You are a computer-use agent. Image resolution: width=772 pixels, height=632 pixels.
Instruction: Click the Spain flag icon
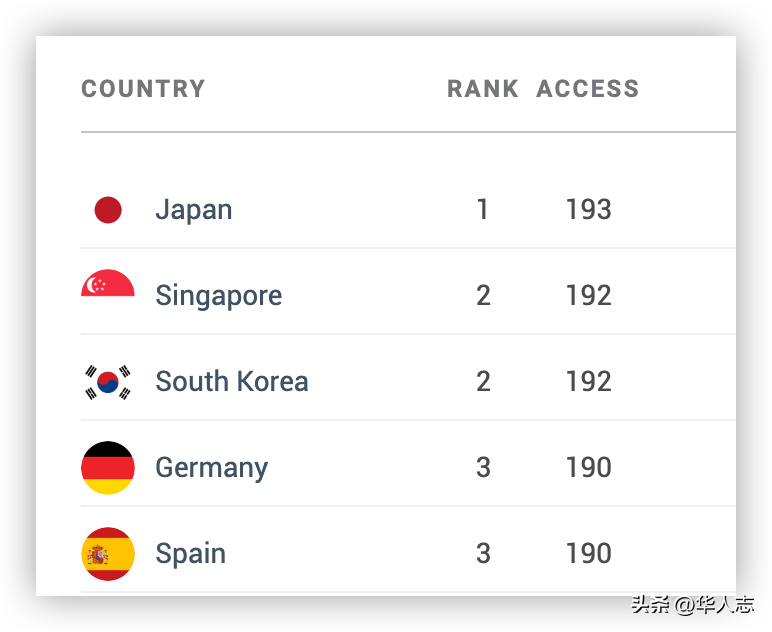click(108, 554)
